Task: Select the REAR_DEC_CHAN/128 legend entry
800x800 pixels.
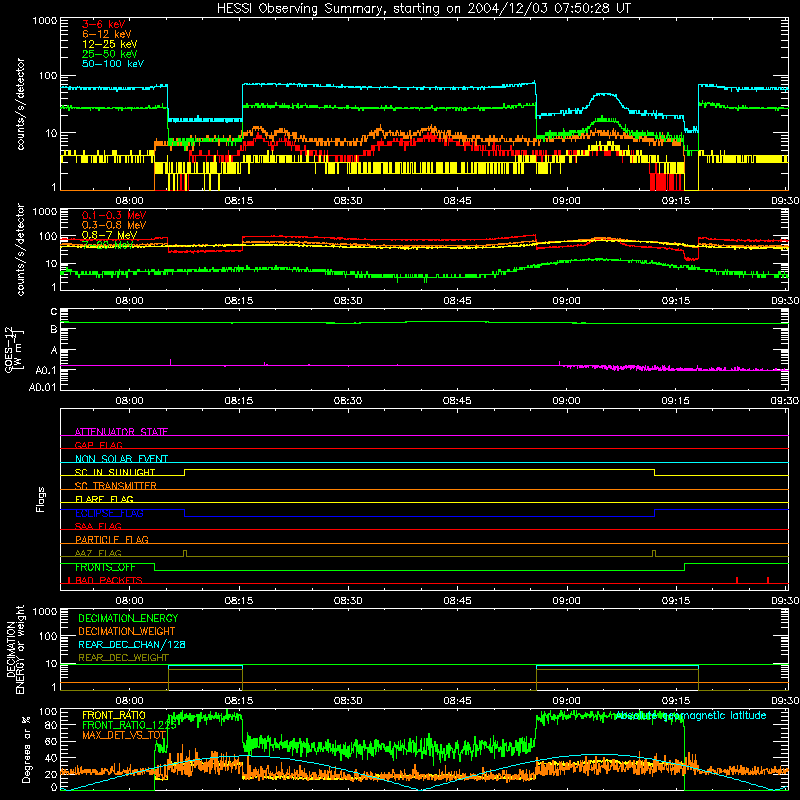Action: click(132, 644)
